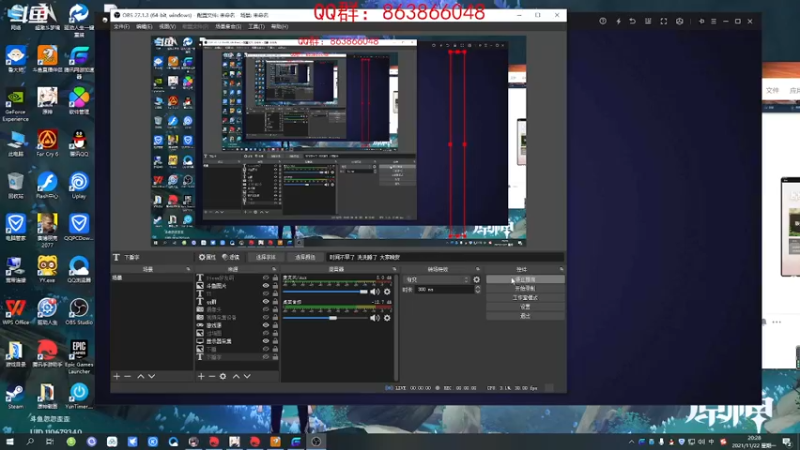Open source Properties button in source toolbar
Image resolution: width=800 pixels, height=450 pixels.
point(207,257)
